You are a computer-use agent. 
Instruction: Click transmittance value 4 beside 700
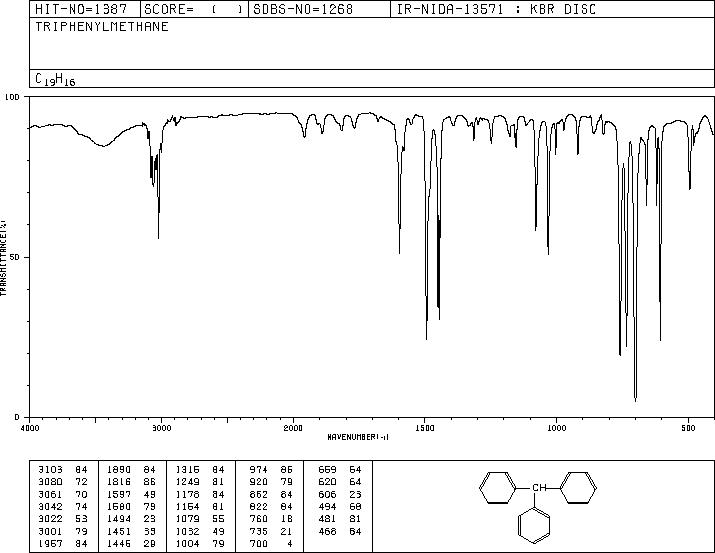(x=290, y=543)
